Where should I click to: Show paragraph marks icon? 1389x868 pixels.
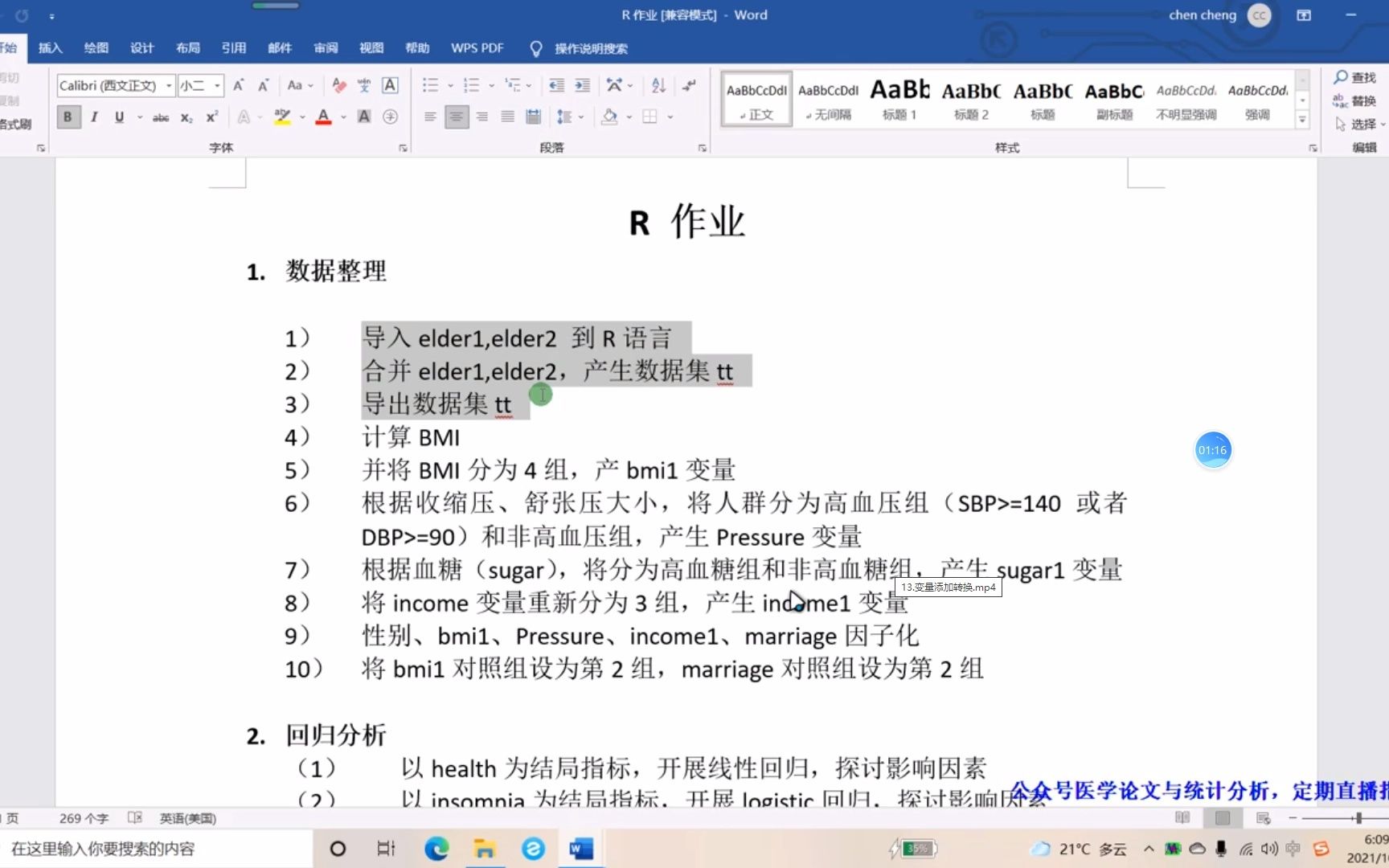689,84
